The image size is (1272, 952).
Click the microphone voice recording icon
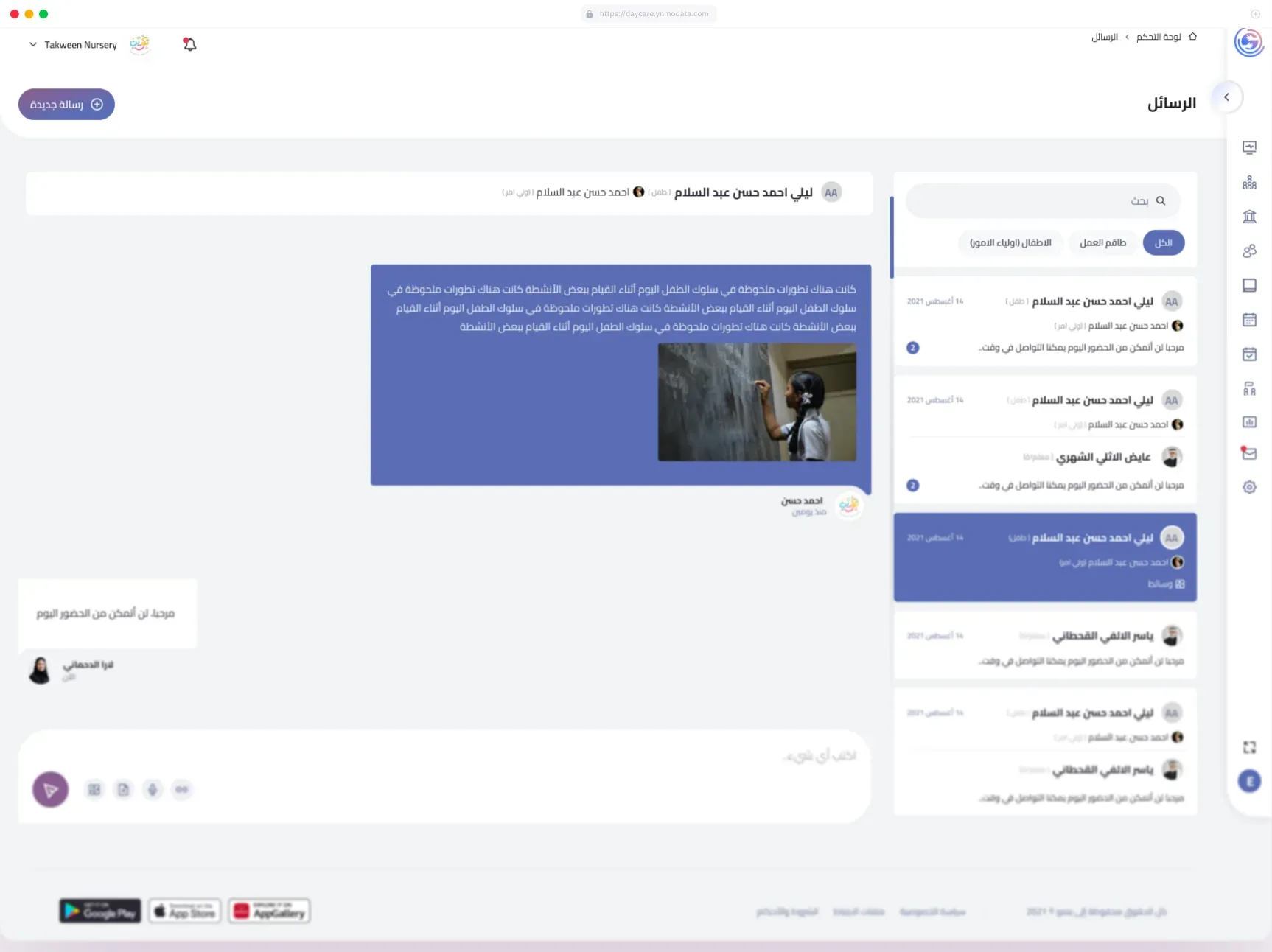pos(153,790)
